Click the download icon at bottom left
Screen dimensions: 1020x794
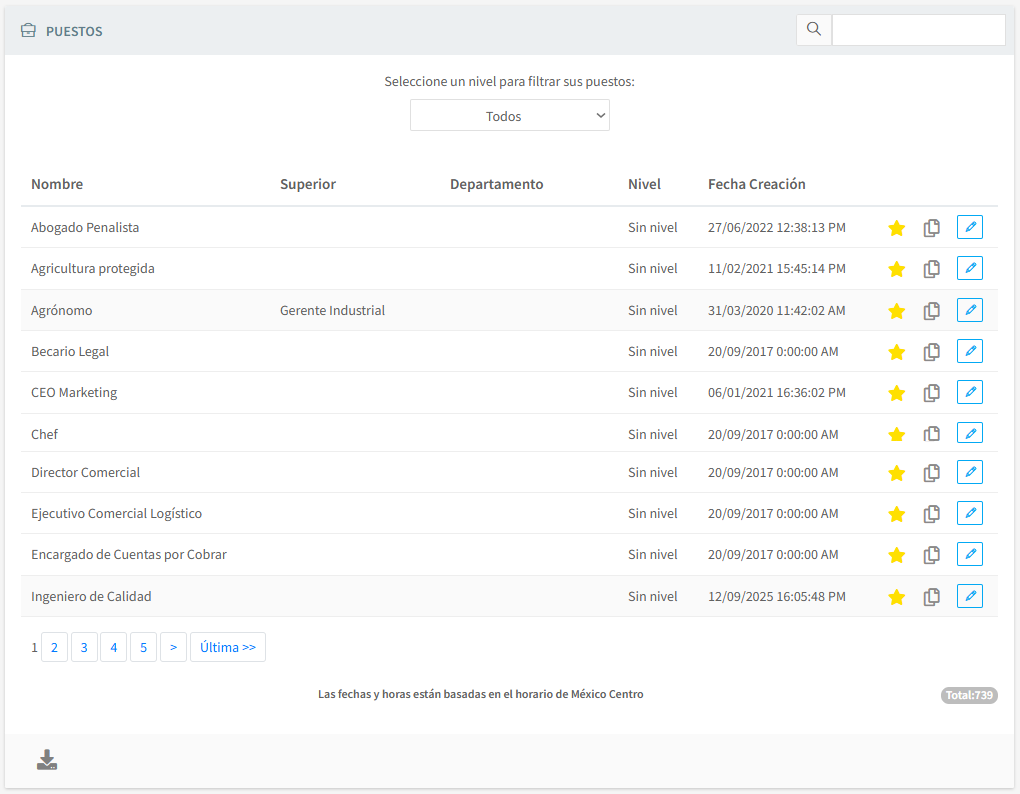click(47, 760)
